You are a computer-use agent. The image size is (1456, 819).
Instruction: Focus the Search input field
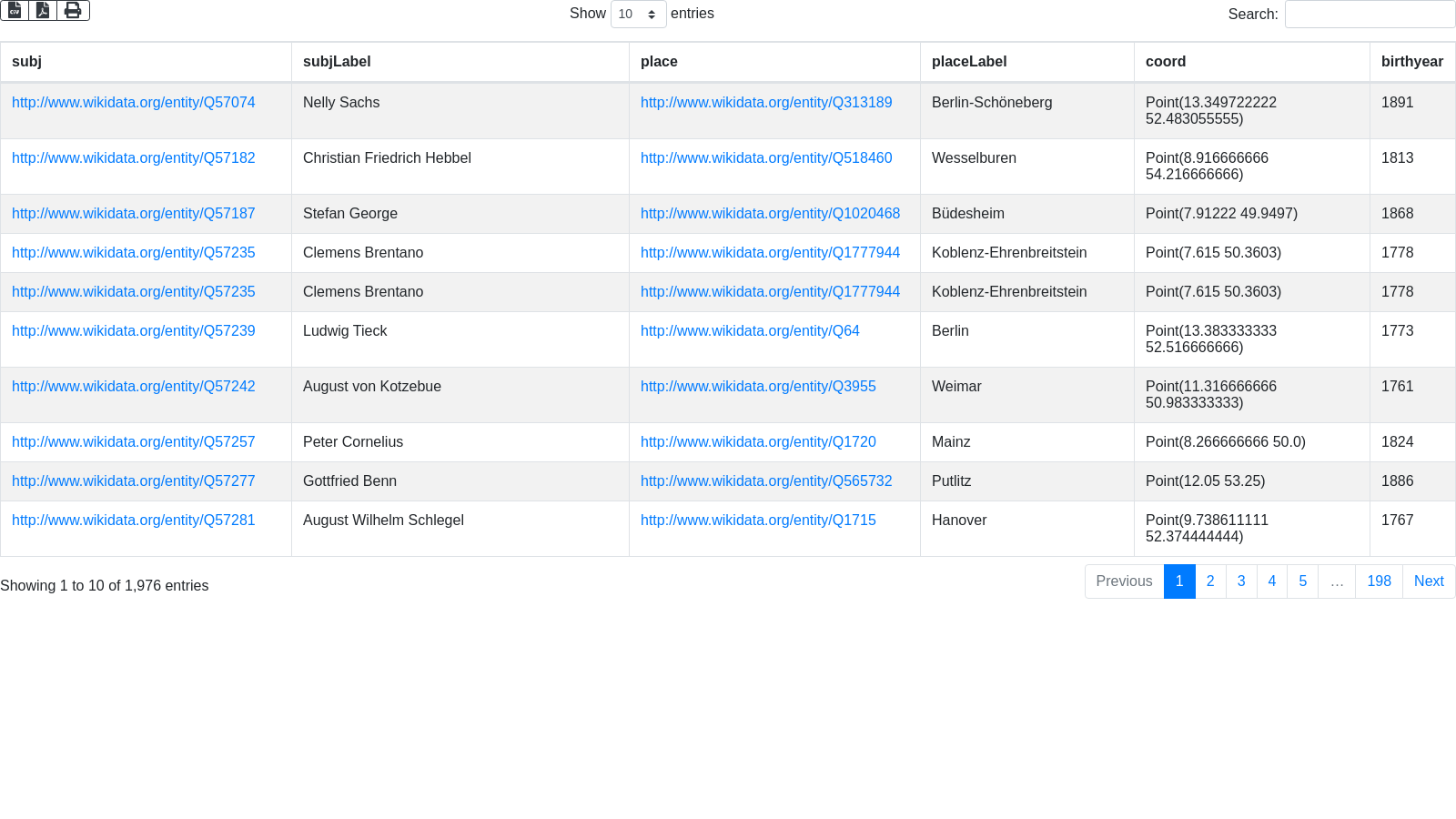[1370, 15]
